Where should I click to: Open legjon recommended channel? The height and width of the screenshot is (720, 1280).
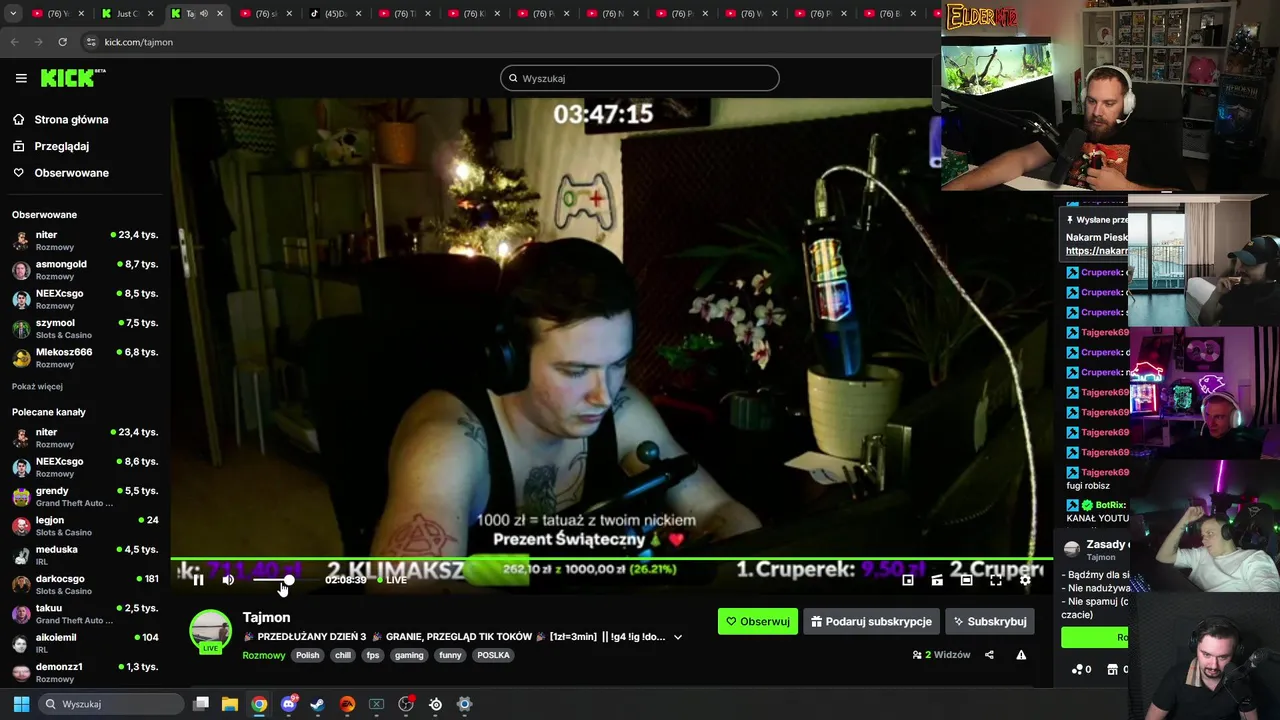(x=85, y=525)
